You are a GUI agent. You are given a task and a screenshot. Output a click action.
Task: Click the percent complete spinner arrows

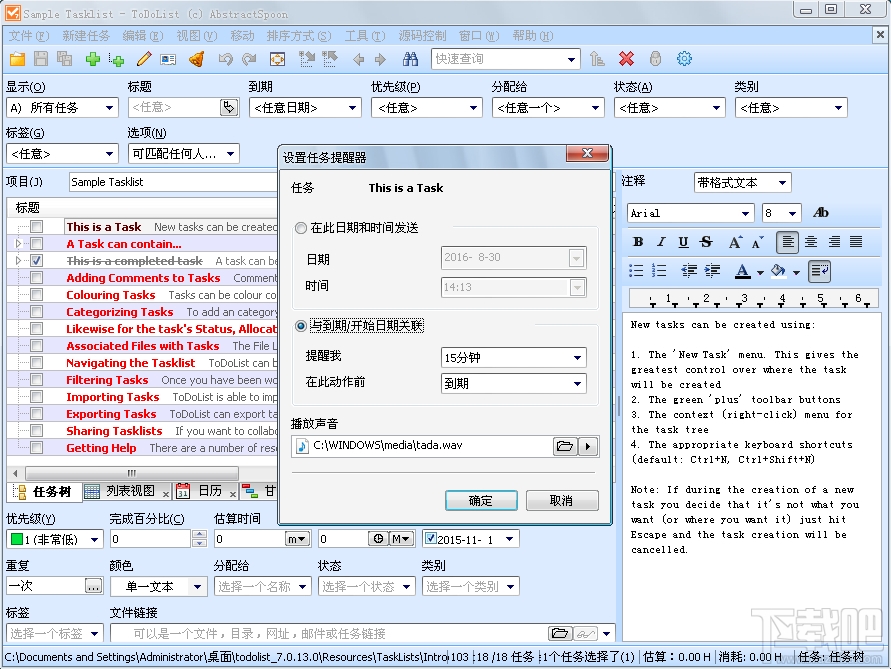199,538
